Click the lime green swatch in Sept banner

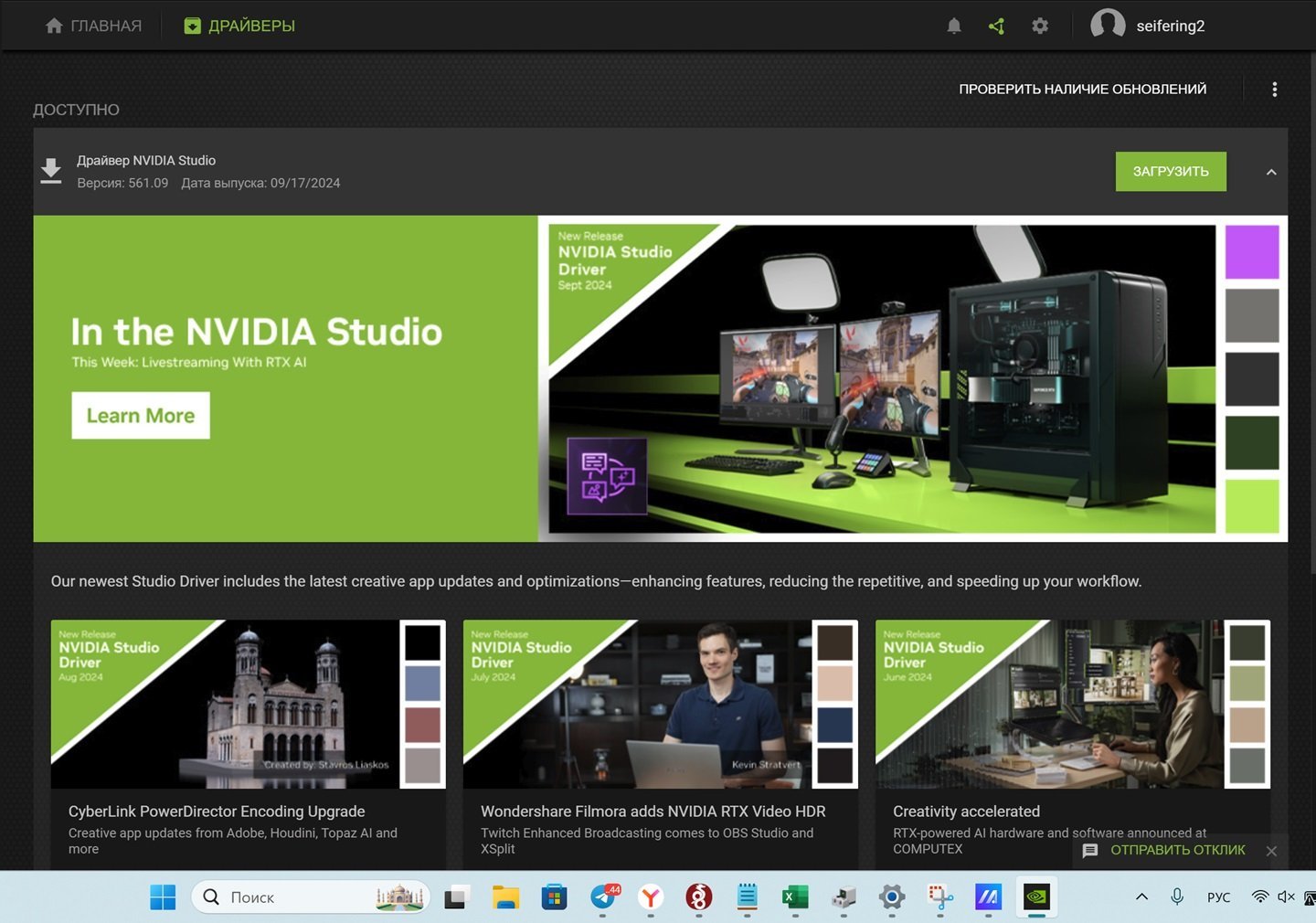click(1251, 505)
